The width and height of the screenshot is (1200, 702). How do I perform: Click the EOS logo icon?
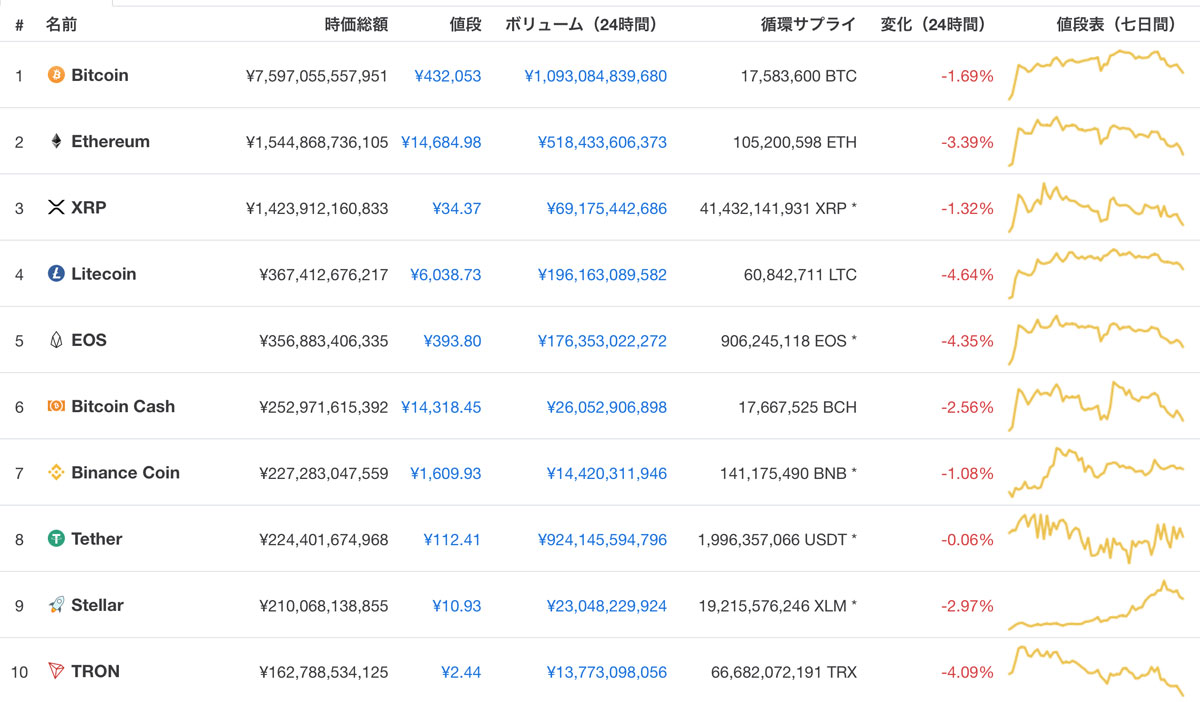point(56,340)
